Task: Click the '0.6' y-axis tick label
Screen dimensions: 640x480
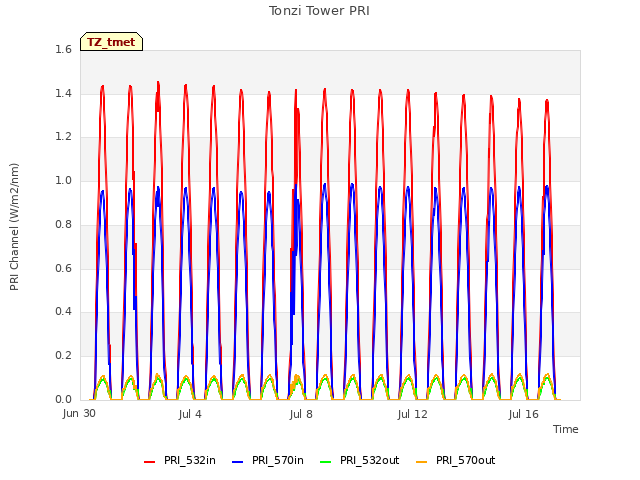Action: point(63,268)
